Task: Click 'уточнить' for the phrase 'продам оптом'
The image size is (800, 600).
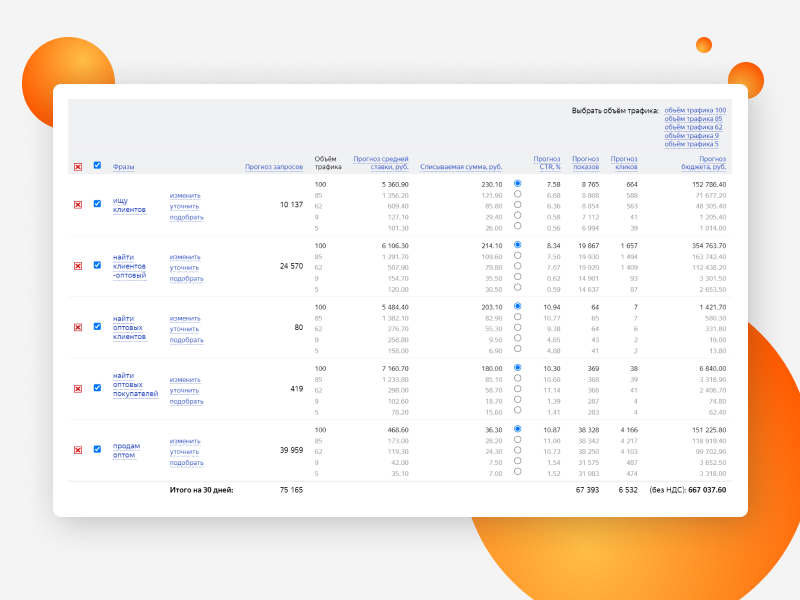Action: click(184, 452)
